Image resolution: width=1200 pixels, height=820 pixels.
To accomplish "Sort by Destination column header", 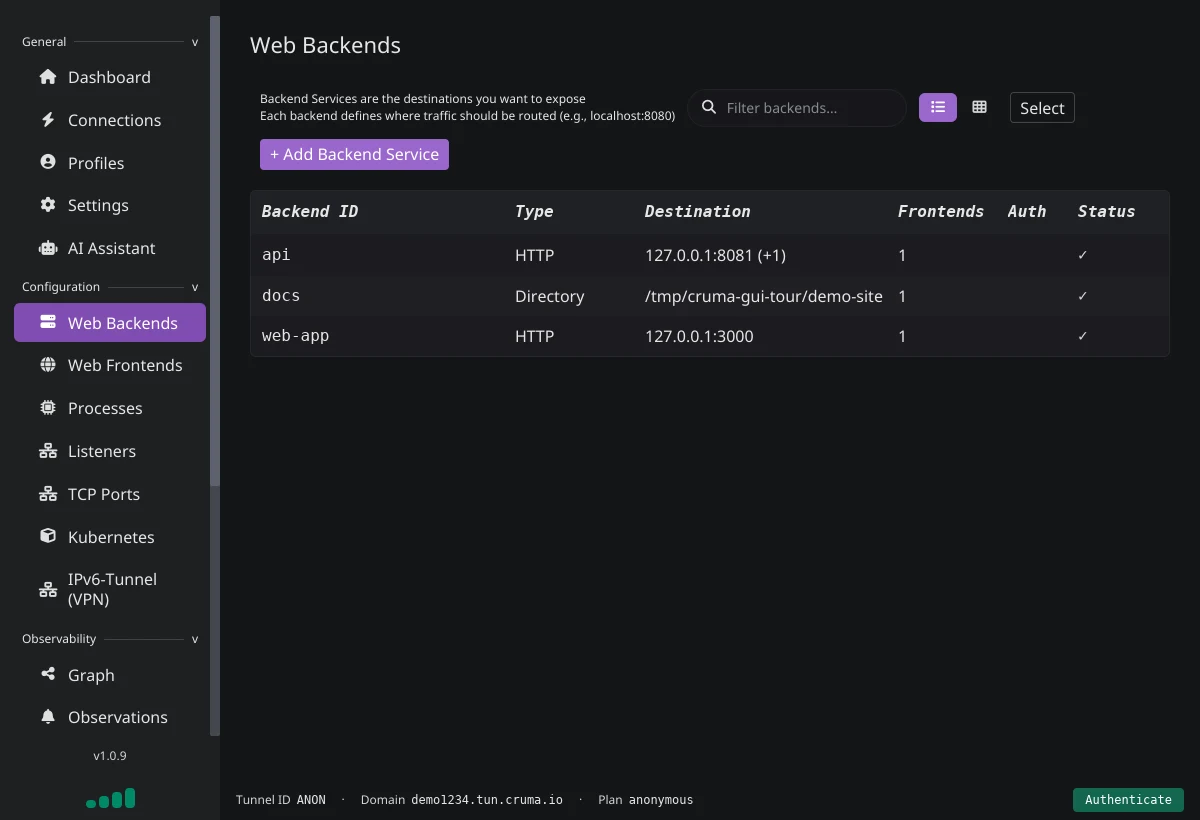I will [697, 211].
